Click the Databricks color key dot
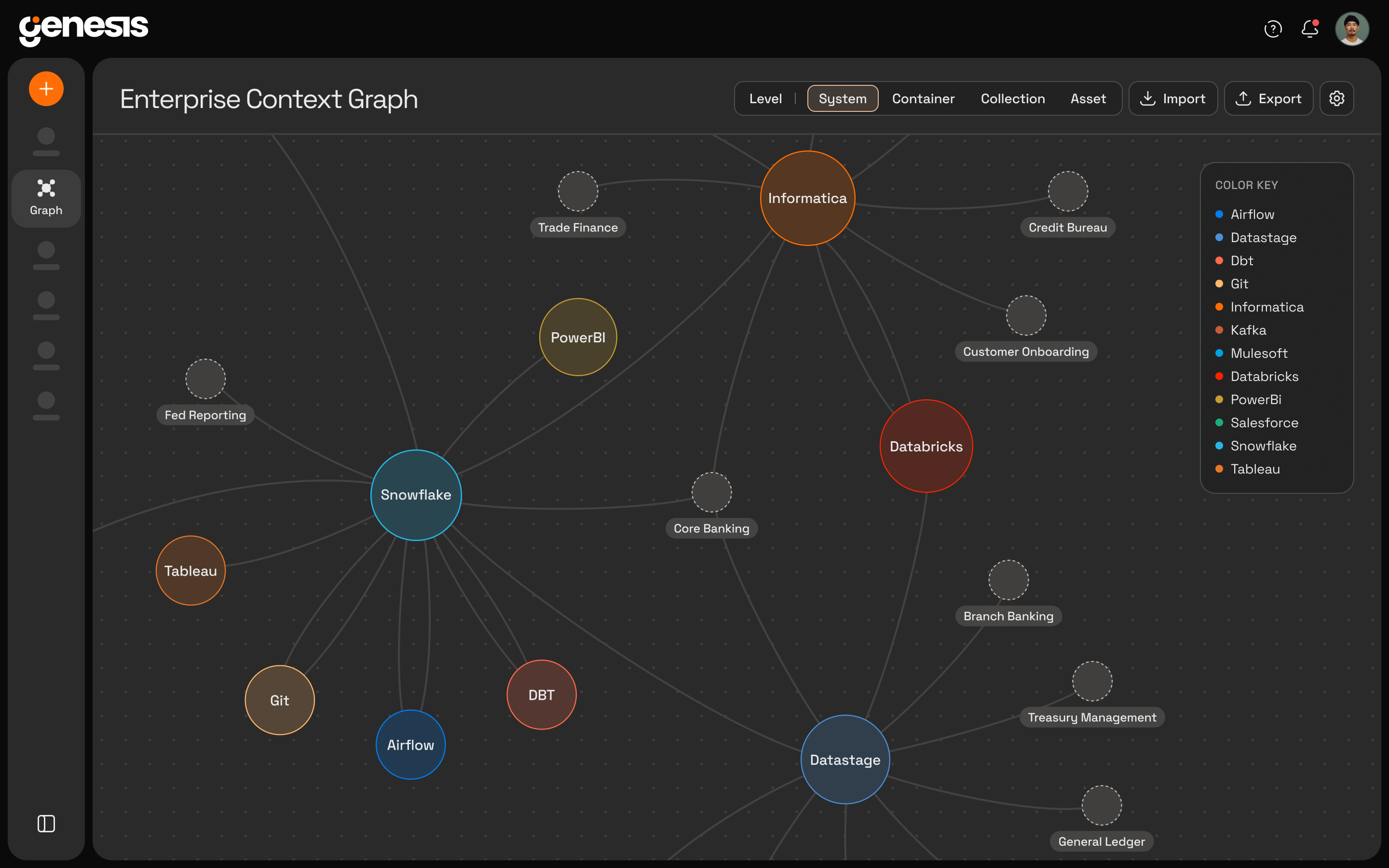 [1219, 376]
